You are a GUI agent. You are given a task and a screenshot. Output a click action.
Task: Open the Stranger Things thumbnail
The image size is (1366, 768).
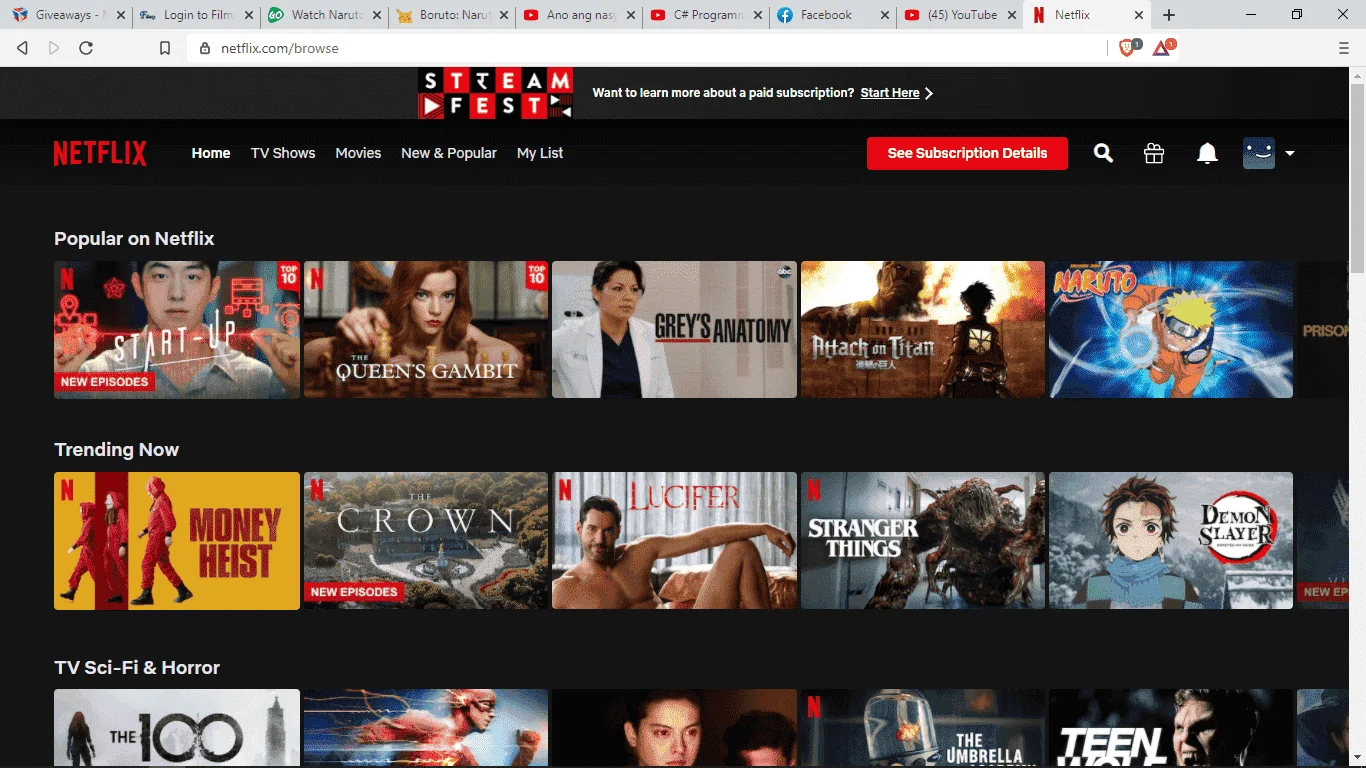click(923, 541)
